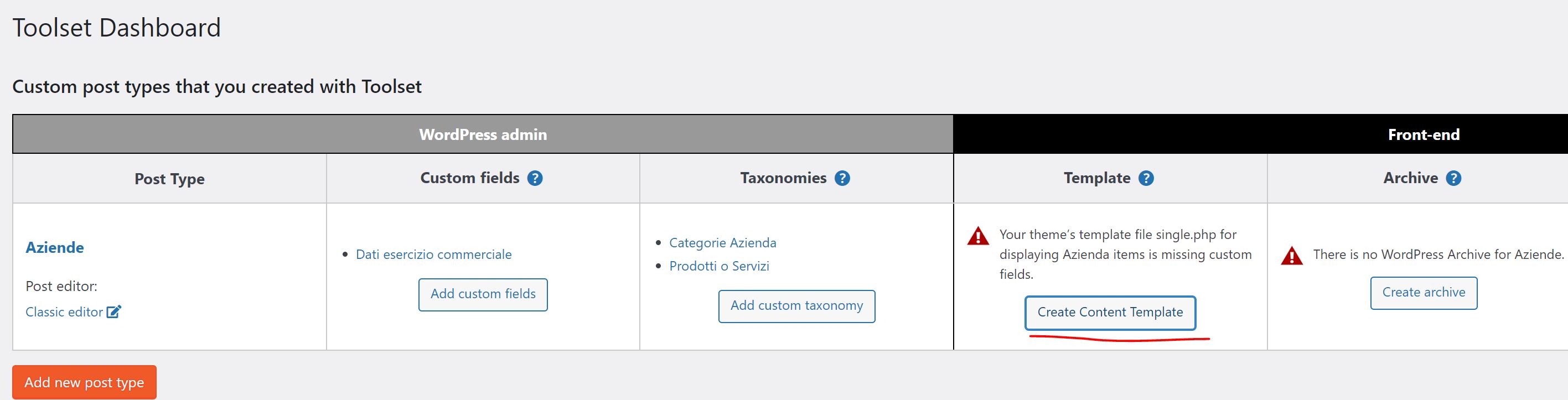
Task: Click the edit pencil icon next to Classic editor
Action: pos(114,311)
